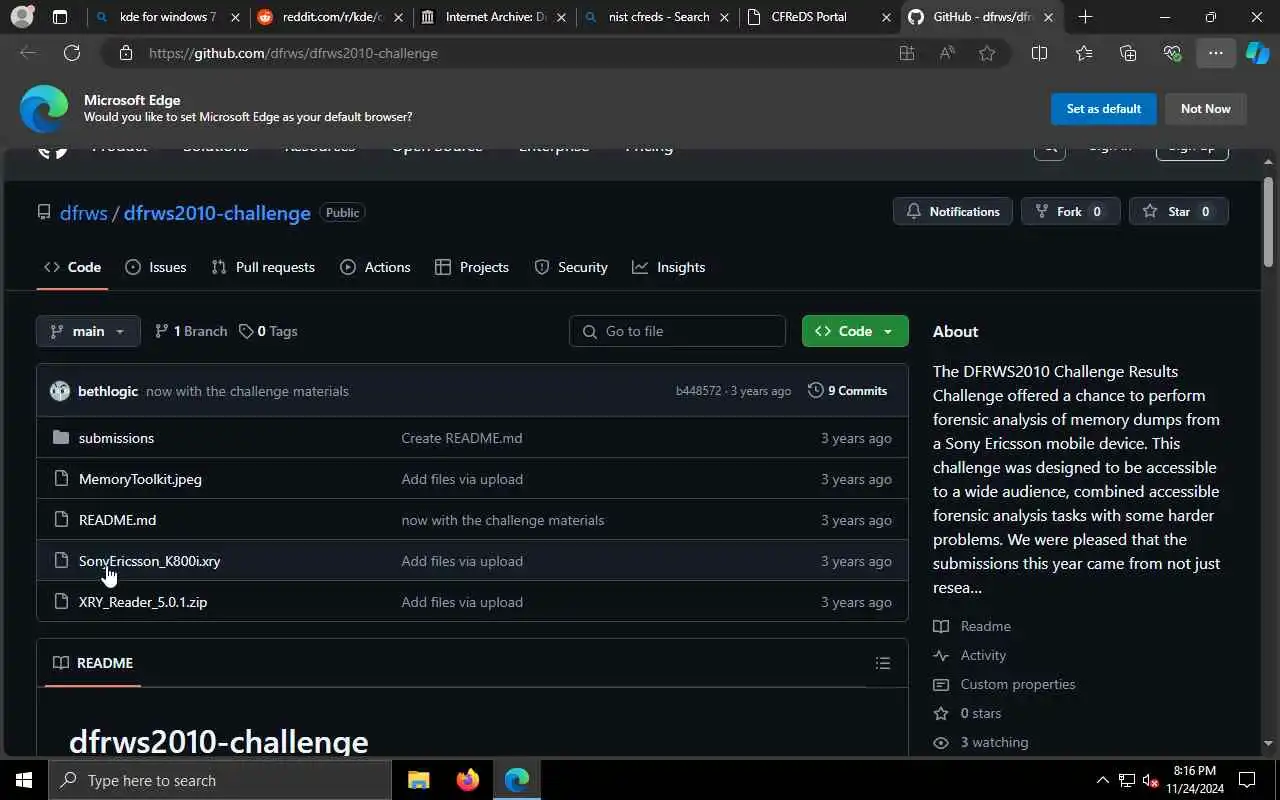Open the README outline list icon
Image resolution: width=1280 pixels, height=800 pixels.
click(x=882, y=663)
